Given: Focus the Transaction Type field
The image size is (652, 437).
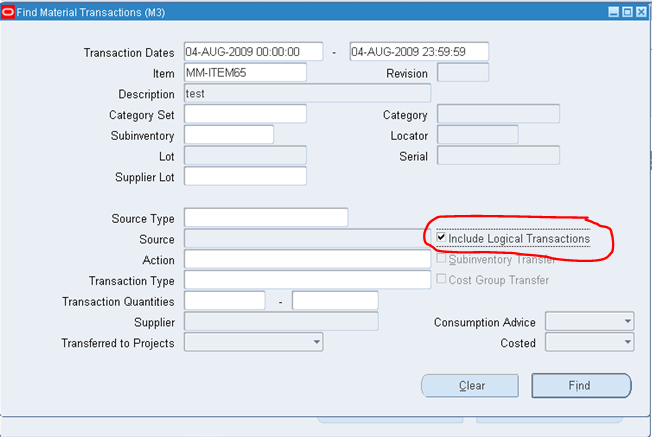Looking at the screenshot, I should pos(307,279).
